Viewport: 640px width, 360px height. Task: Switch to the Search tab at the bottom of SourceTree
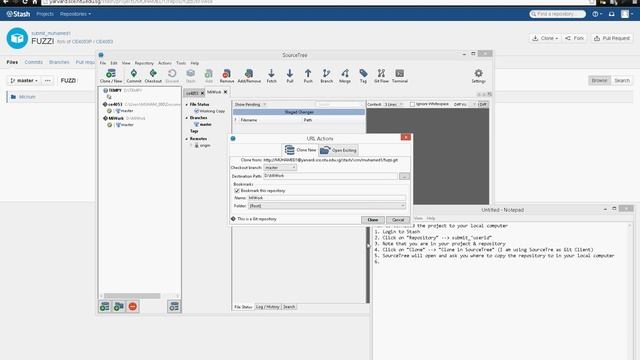[289, 307]
